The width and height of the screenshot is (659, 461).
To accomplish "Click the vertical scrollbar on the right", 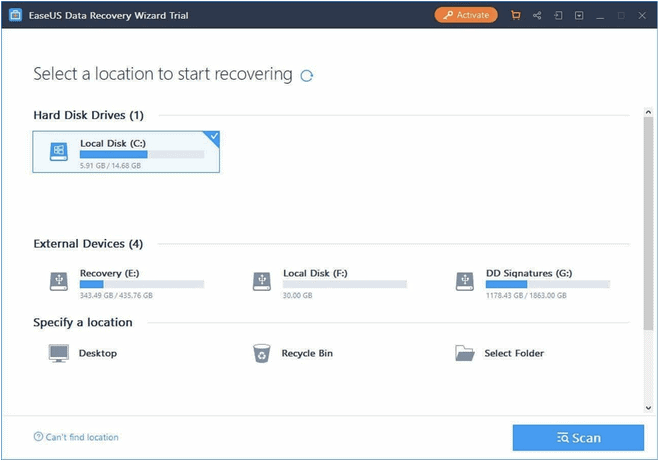I will tap(649, 220).
